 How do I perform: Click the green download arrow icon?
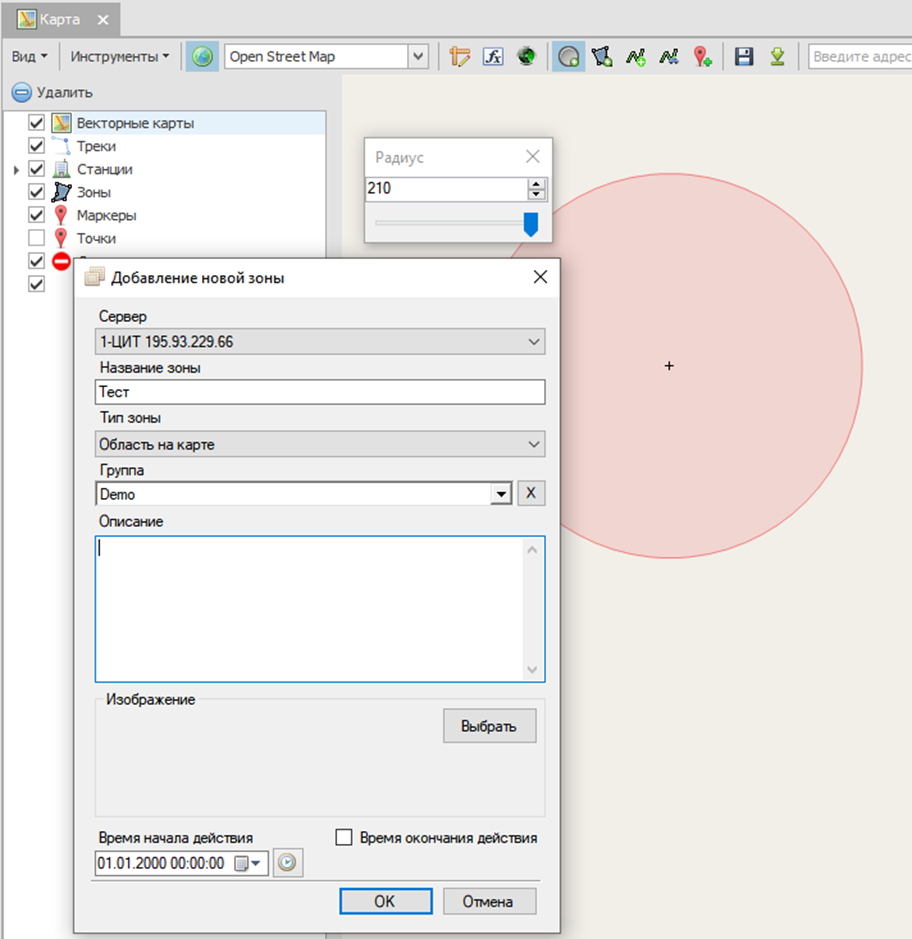(777, 57)
